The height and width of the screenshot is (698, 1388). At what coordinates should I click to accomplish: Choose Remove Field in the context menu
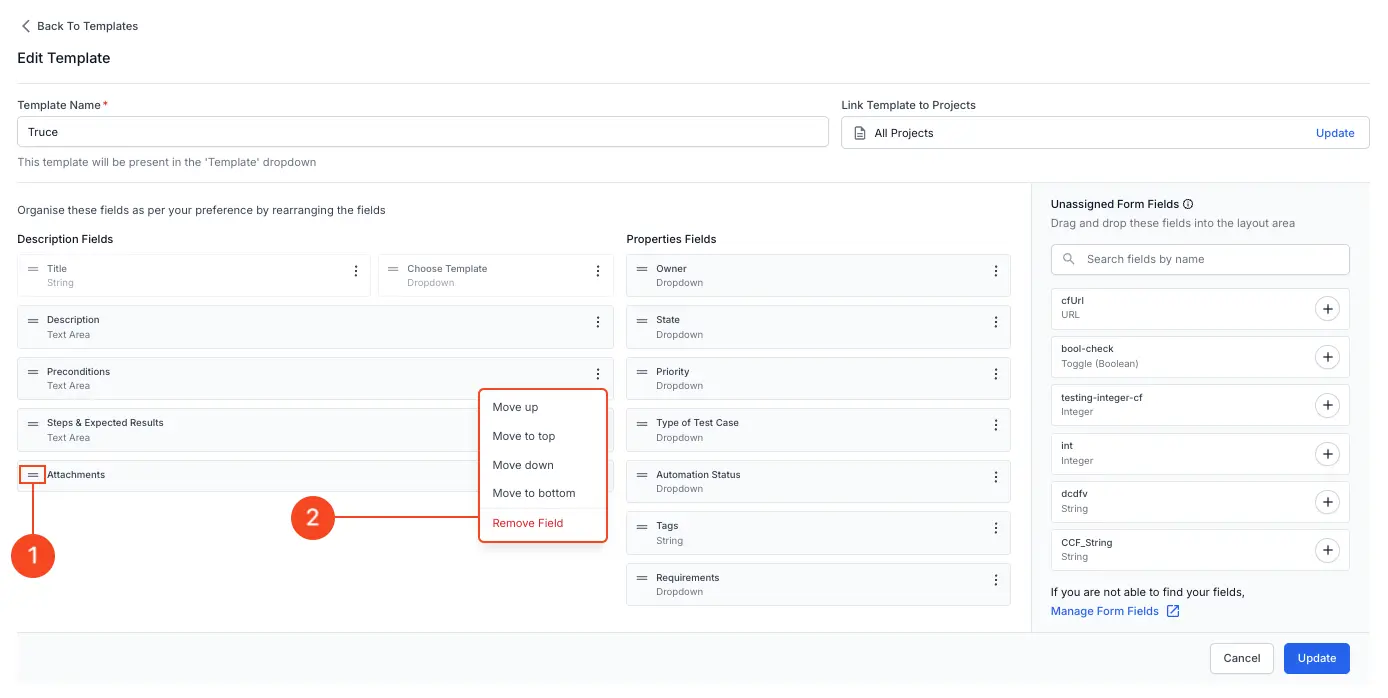pos(527,523)
